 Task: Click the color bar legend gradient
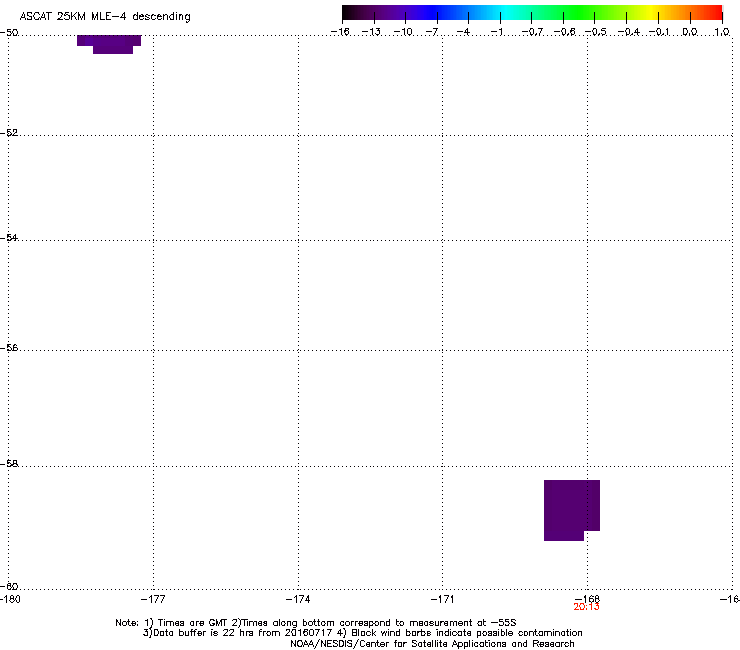coord(532,13)
